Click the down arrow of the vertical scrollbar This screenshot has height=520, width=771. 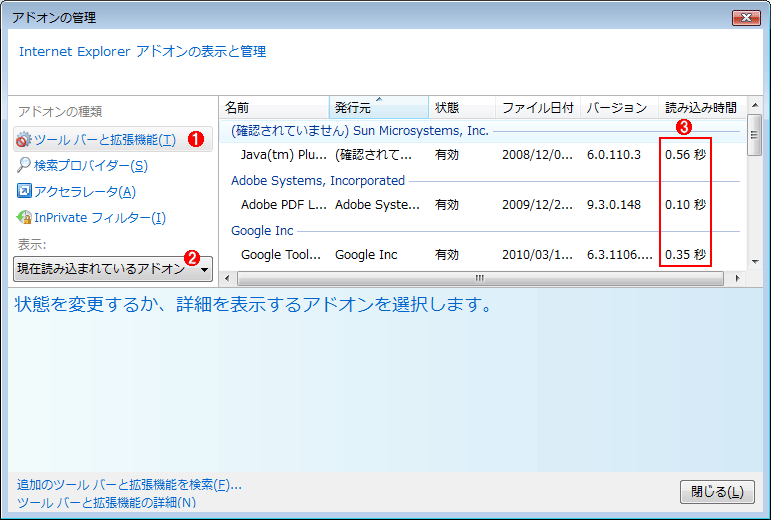[755, 262]
